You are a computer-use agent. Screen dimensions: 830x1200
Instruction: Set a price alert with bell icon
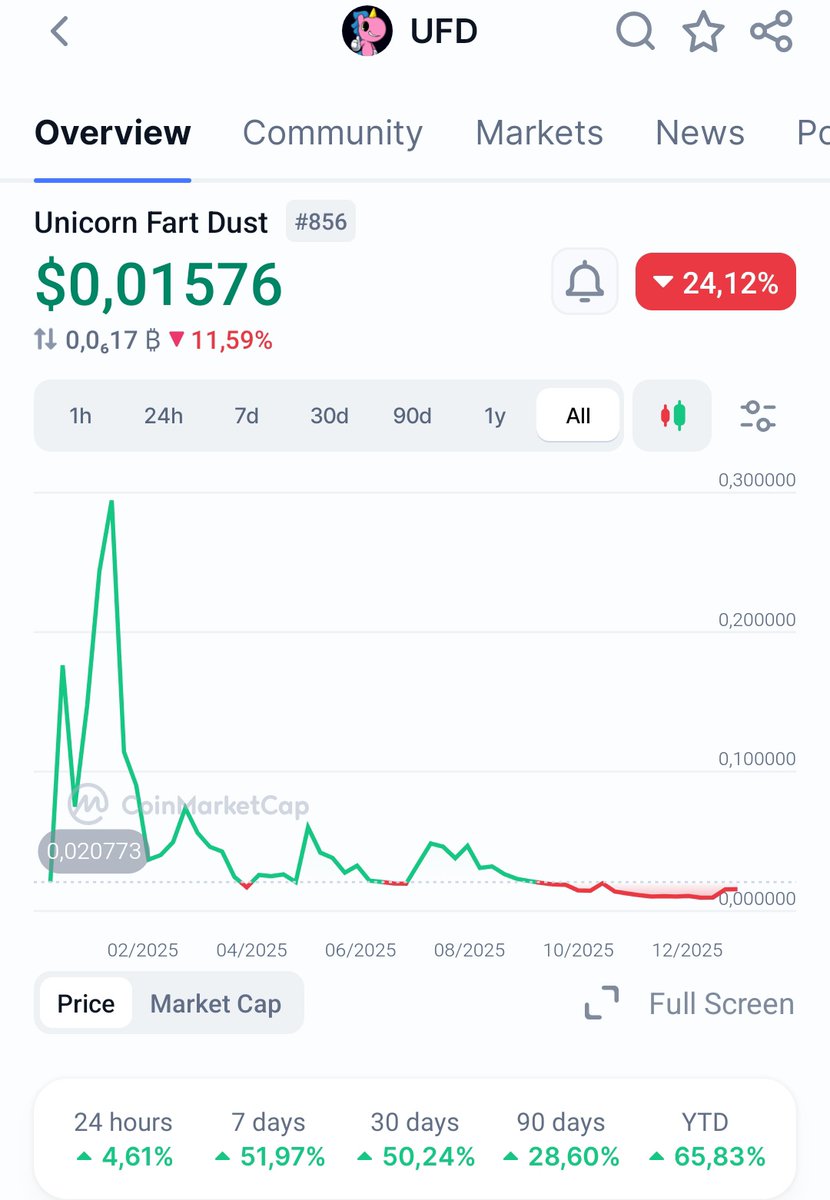[x=585, y=283]
